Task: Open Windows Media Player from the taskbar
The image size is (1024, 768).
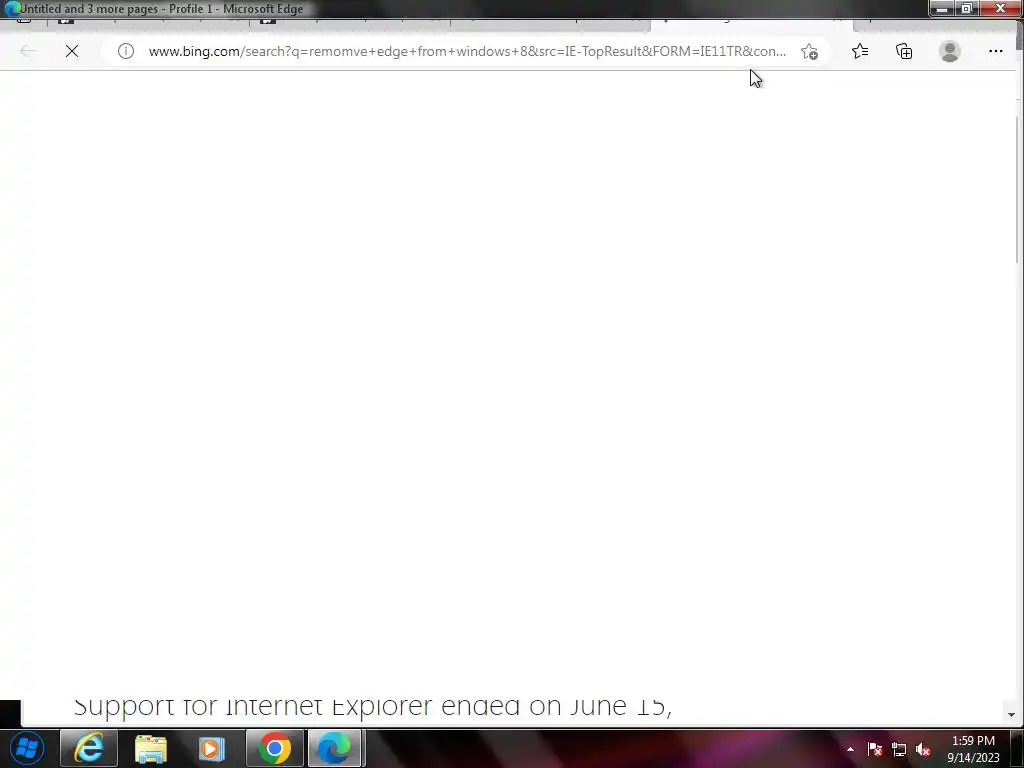Action: coord(212,748)
